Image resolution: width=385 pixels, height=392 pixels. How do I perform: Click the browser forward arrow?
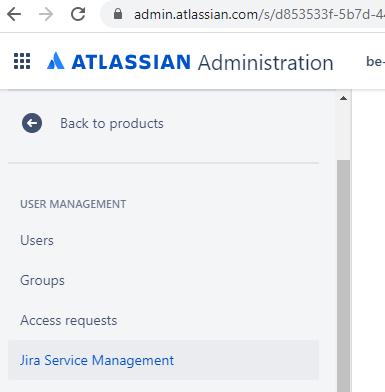click(46, 14)
